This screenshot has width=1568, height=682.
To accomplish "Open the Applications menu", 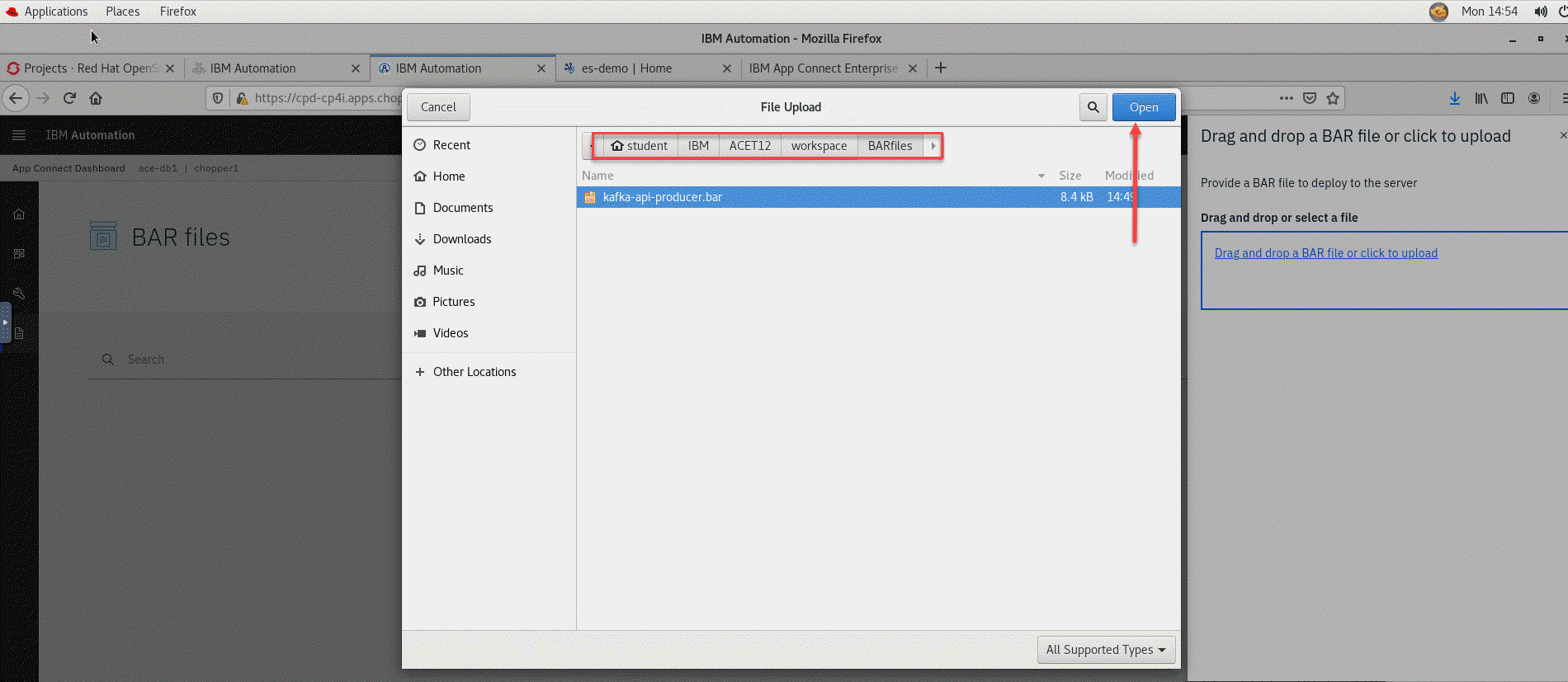I will pos(55,12).
